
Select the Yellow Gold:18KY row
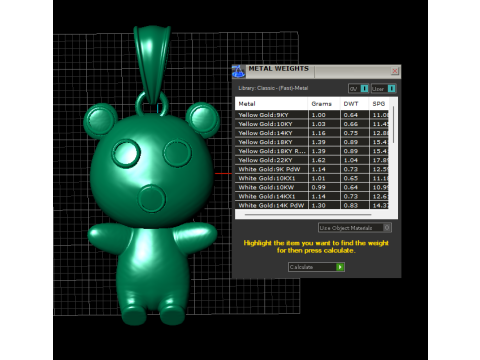[x=312, y=142]
